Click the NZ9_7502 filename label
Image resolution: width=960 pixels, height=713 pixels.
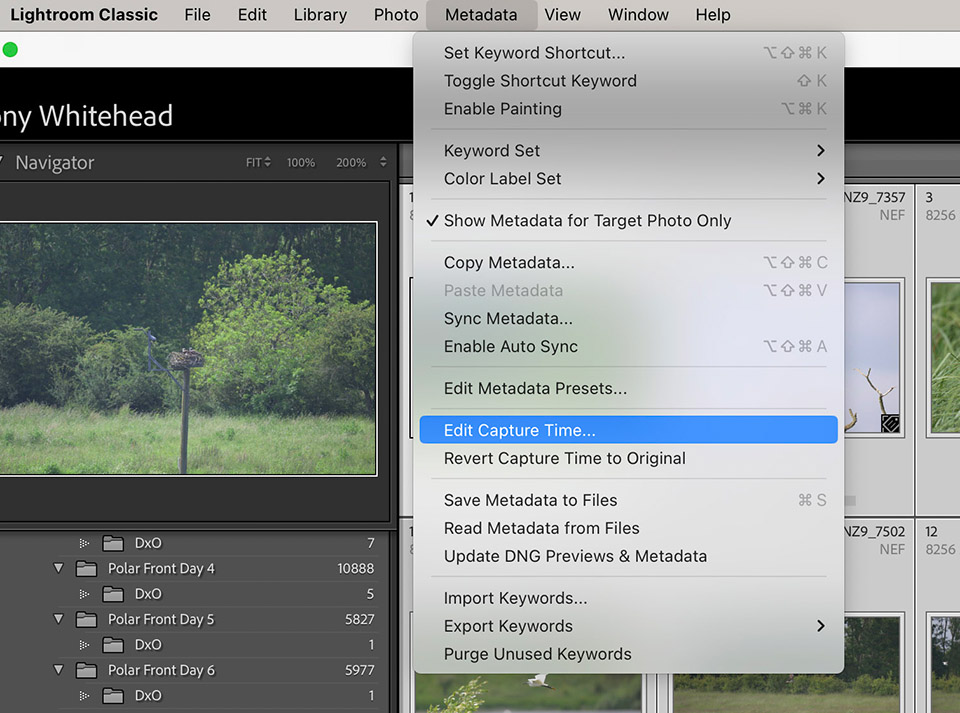[x=874, y=531]
